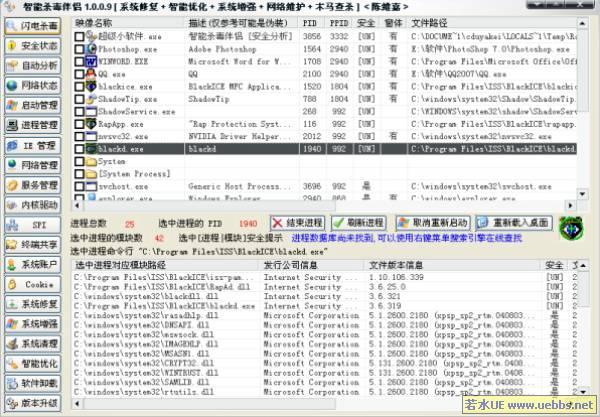Select the blackdll.dll module row
Image resolution: width=600 pixels, height=417 pixels.
[324, 296]
